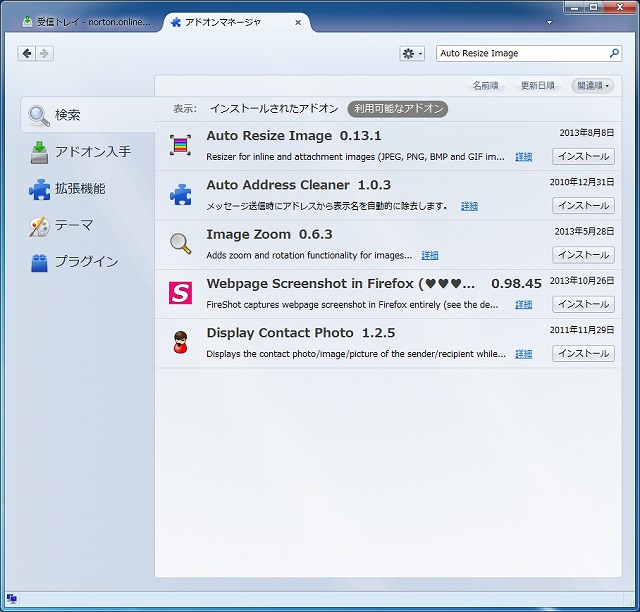
Task: Click the date 2013年10月26日
Action: [582, 281]
